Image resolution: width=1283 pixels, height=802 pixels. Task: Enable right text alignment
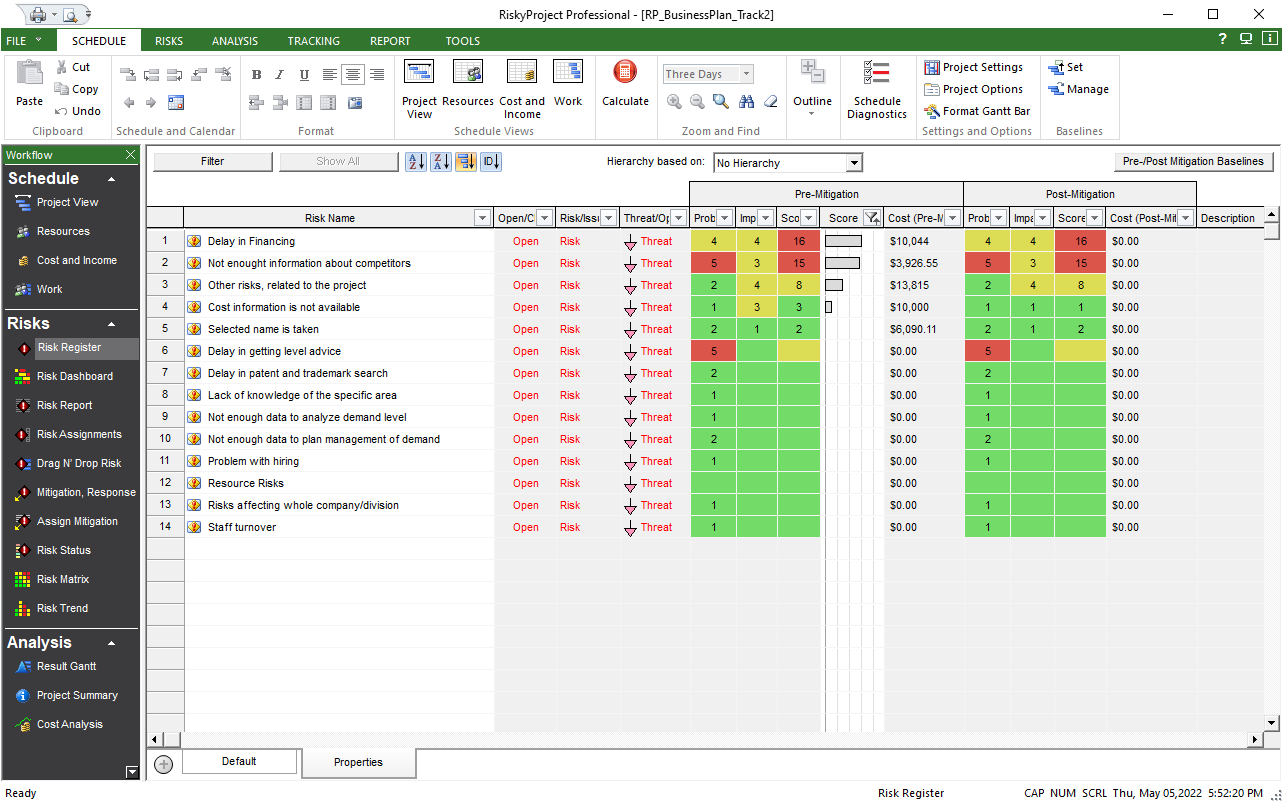pos(375,75)
